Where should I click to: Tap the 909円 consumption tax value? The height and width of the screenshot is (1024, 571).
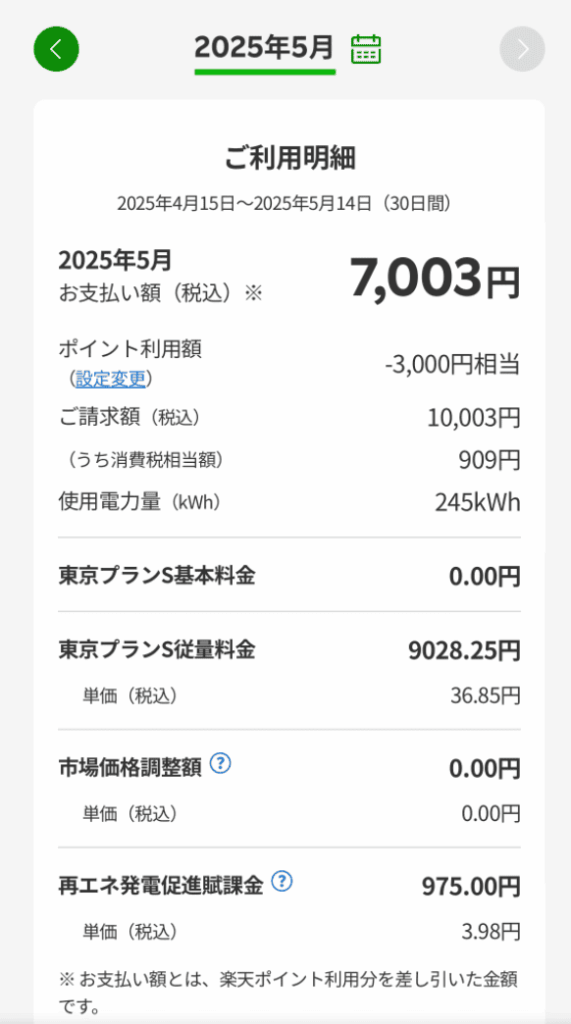pyautogui.click(x=489, y=460)
